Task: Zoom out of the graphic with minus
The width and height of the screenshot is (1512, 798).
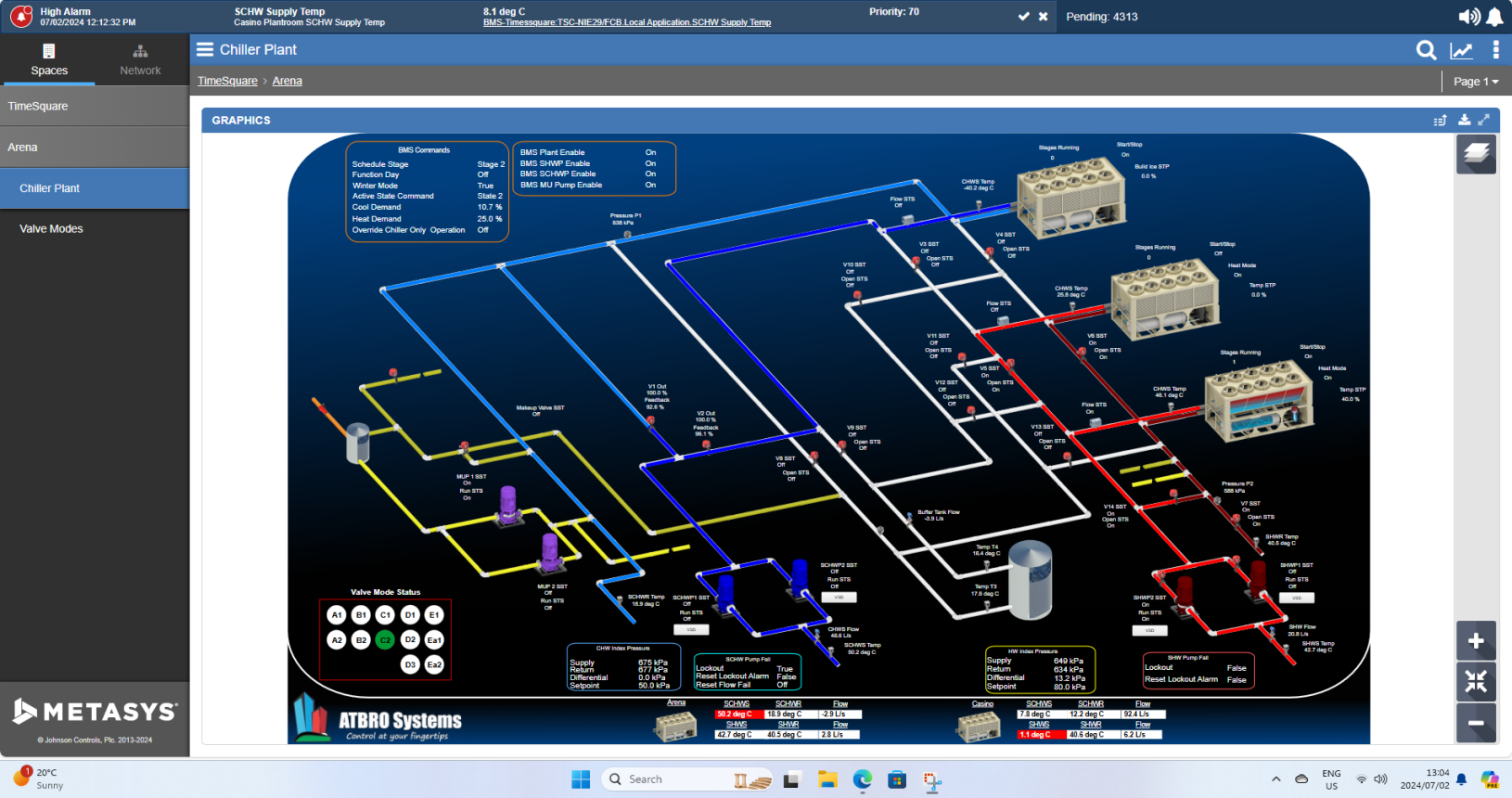Action: click(x=1476, y=723)
